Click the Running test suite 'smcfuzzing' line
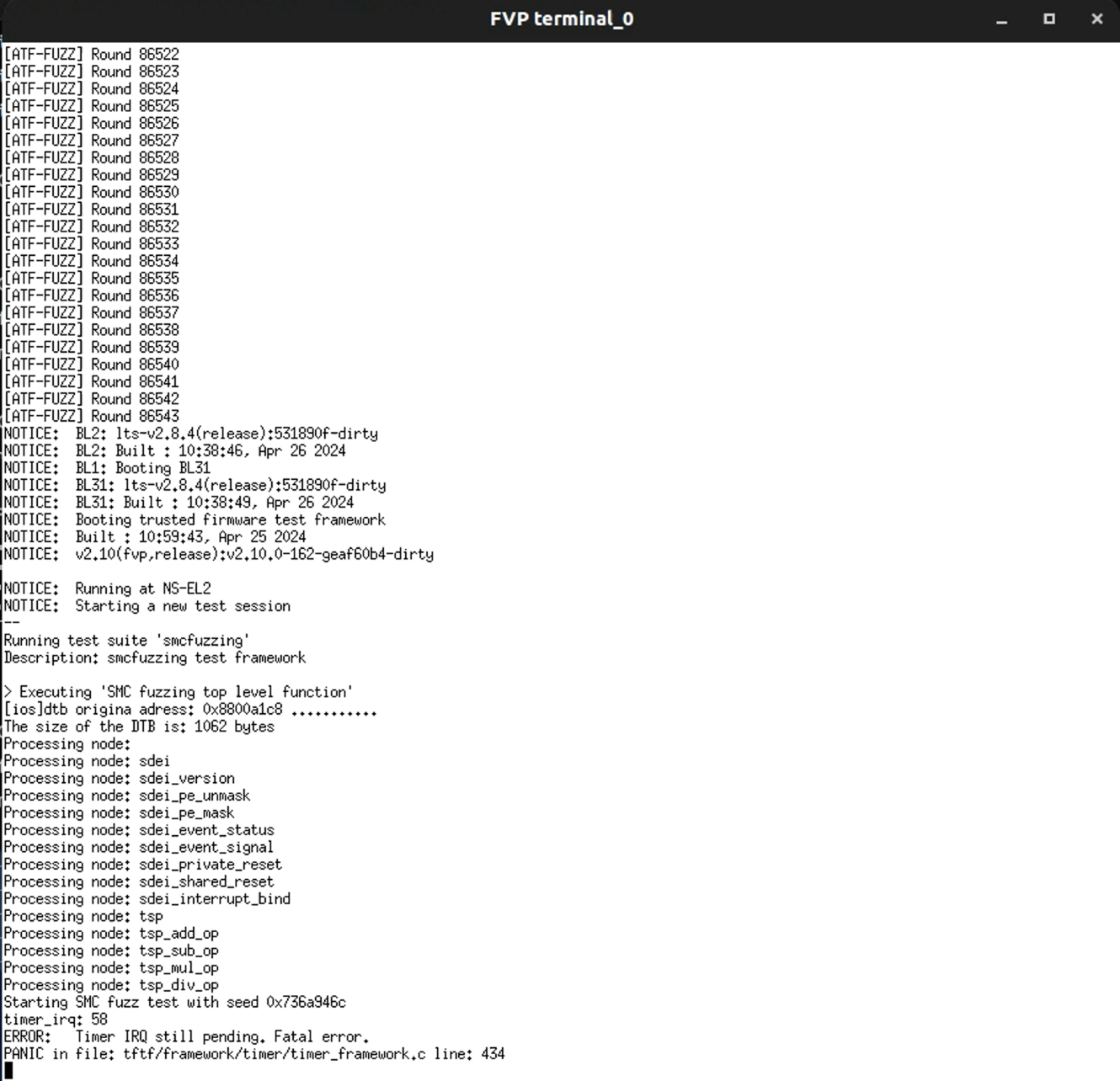Image resolution: width=1120 pixels, height=1081 pixels. (x=127, y=641)
